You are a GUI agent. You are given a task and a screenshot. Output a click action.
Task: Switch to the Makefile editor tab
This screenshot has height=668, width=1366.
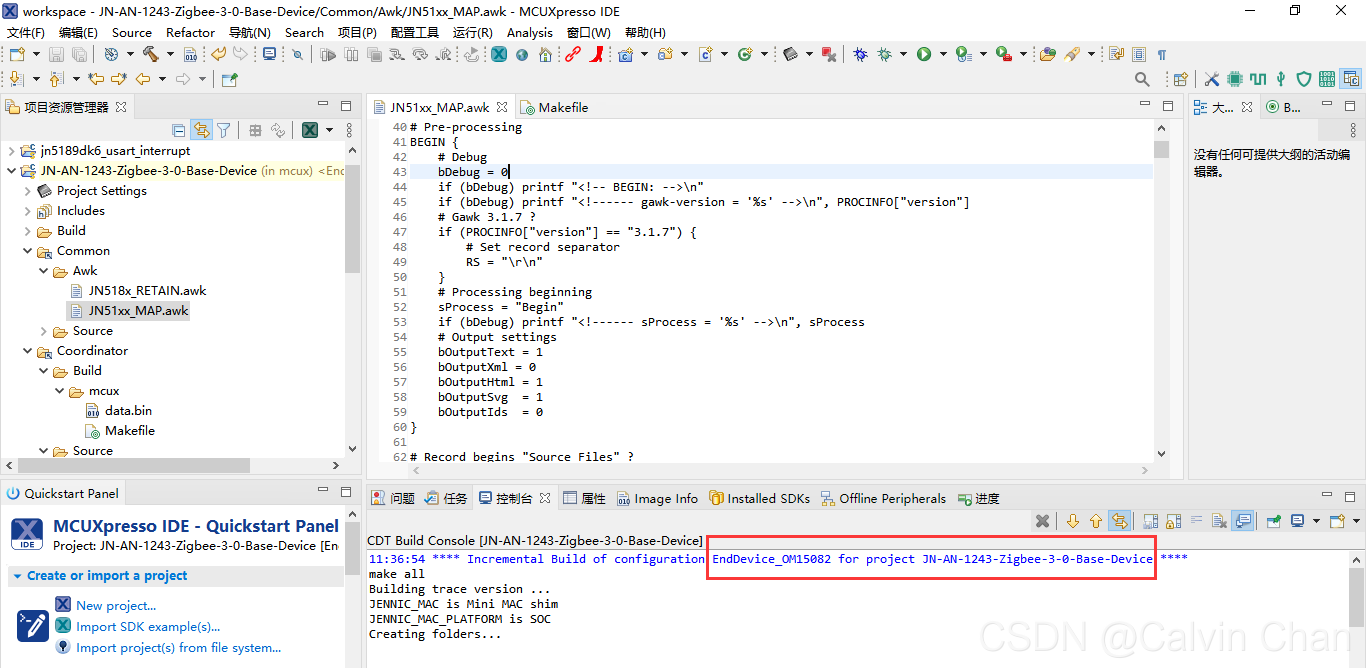point(554,107)
